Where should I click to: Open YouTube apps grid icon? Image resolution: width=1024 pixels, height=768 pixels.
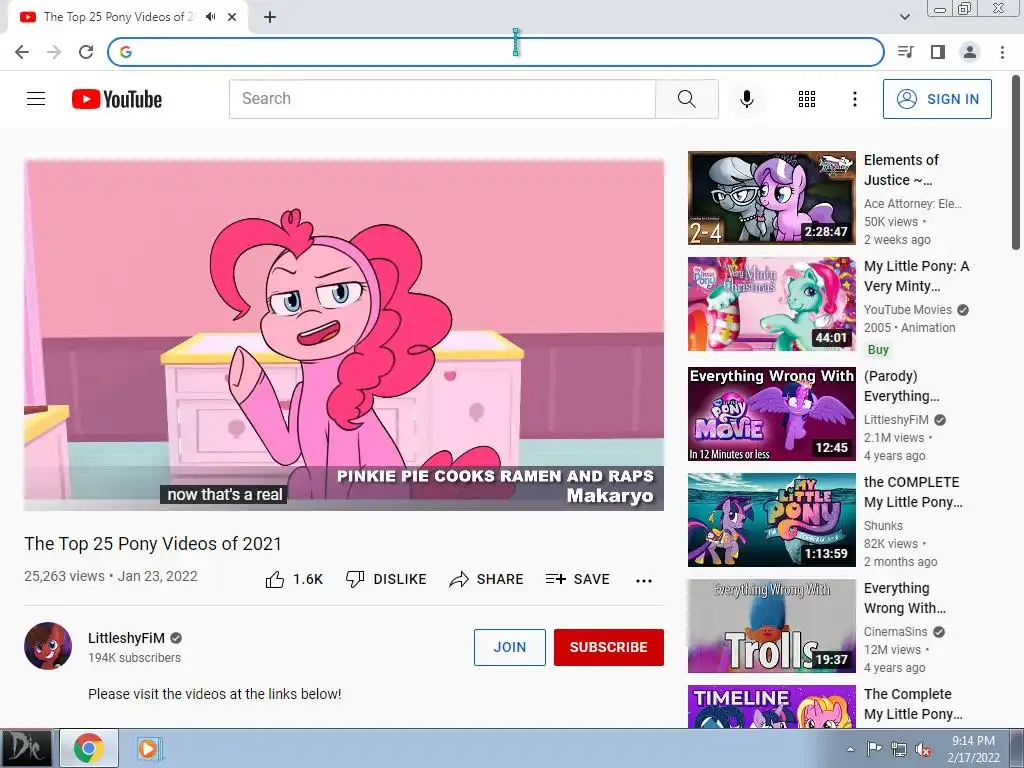pyautogui.click(x=807, y=99)
